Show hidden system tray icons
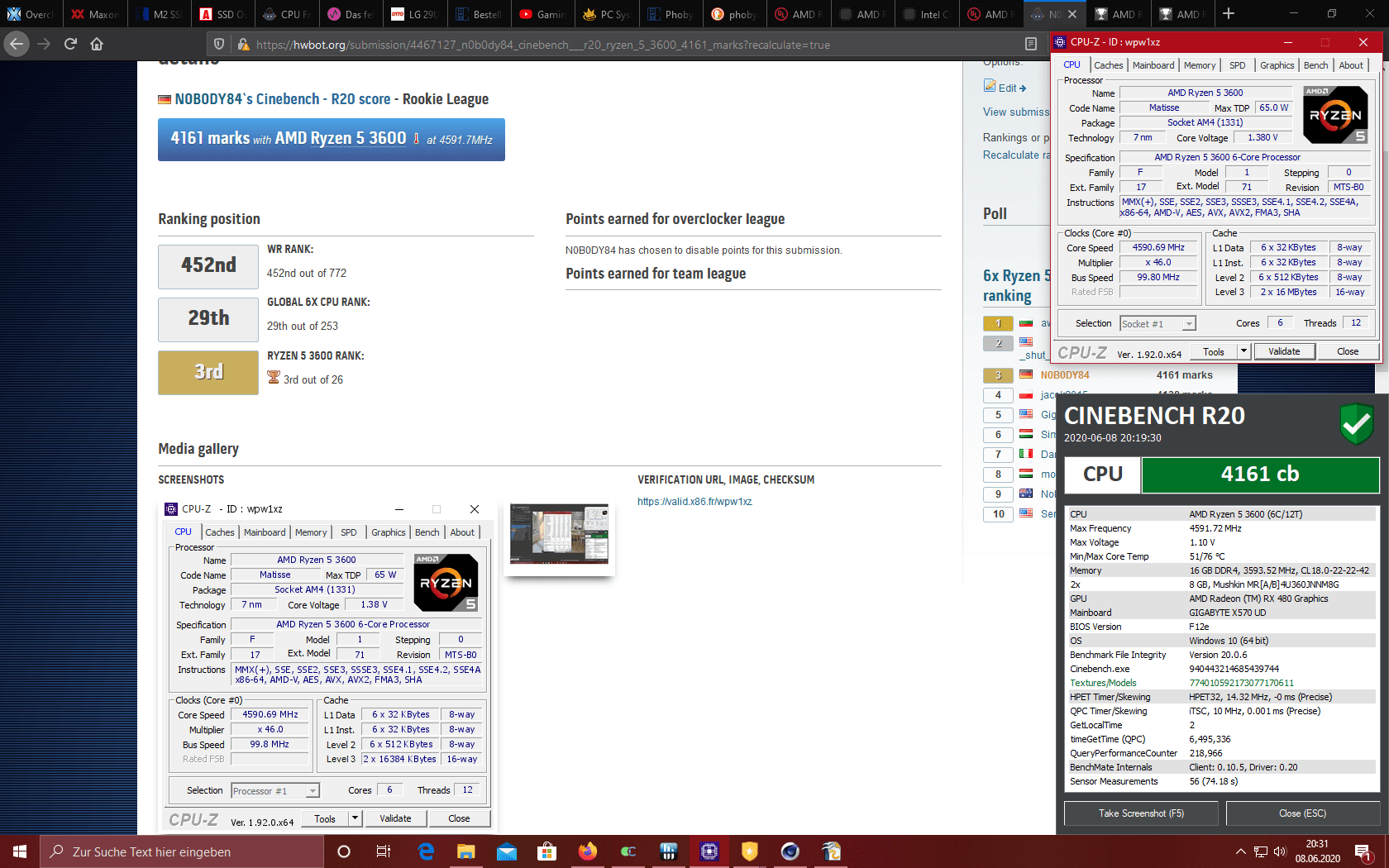 pos(1241,851)
